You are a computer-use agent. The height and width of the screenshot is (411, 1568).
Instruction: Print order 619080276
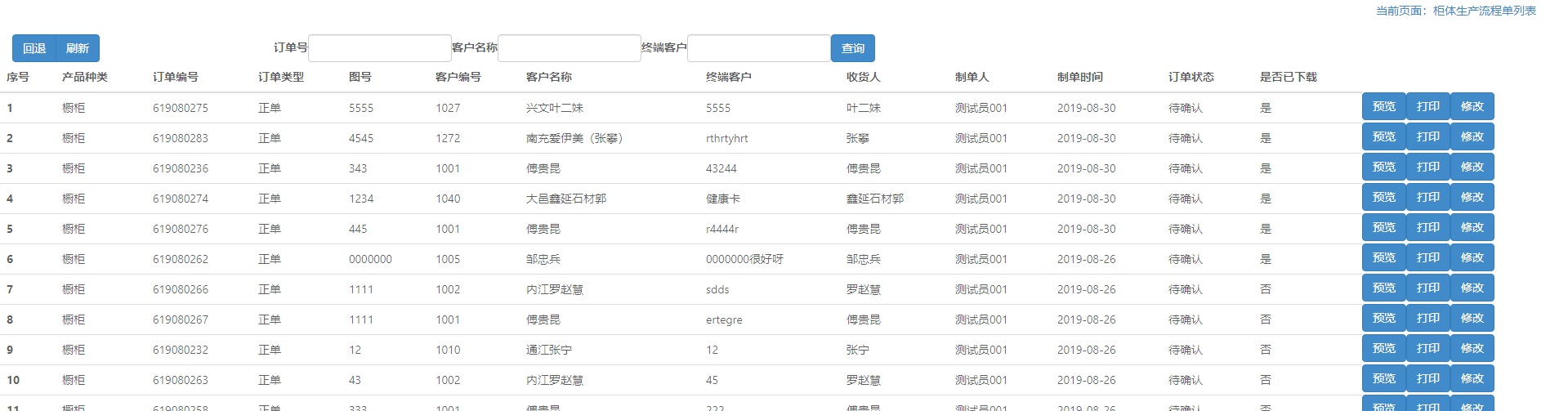(x=1428, y=227)
